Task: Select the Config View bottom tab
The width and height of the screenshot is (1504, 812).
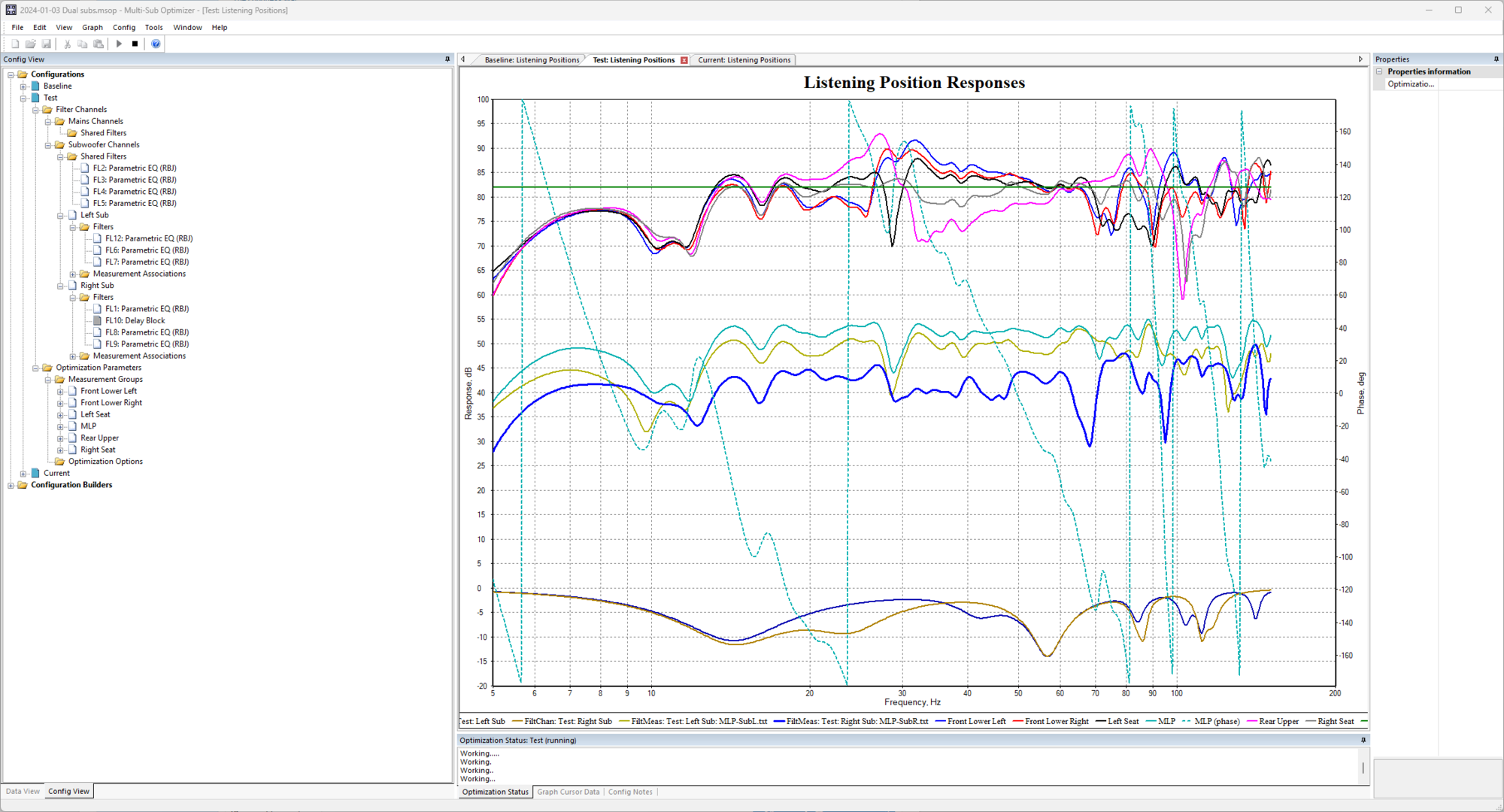Action: (68, 791)
